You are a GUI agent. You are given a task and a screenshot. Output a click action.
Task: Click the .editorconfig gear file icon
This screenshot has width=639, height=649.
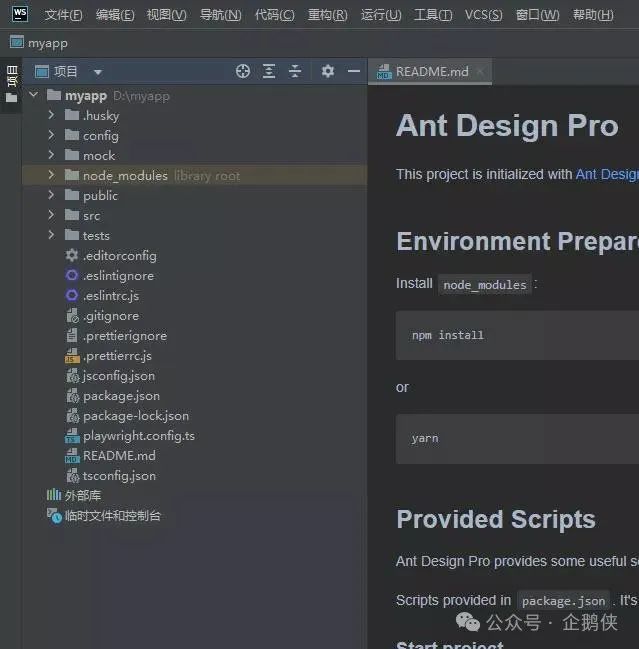click(x=72, y=255)
